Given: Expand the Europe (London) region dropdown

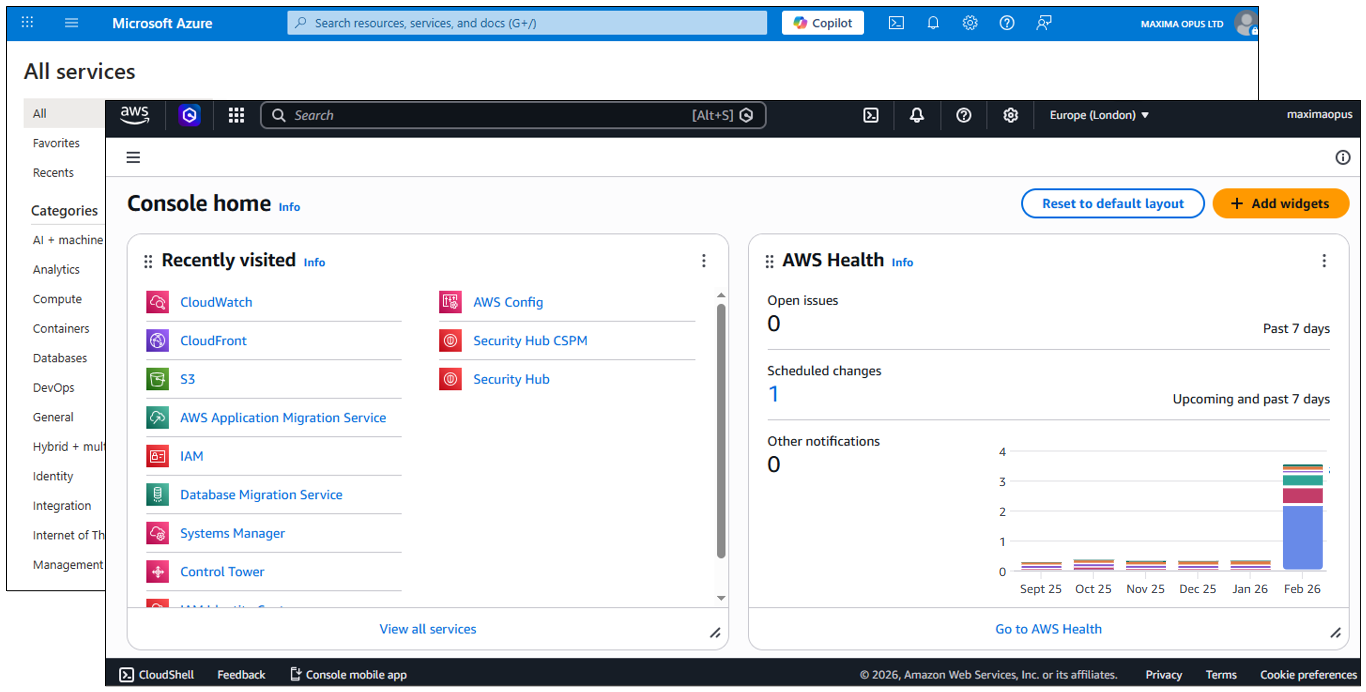Looking at the screenshot, I should [x=1099, y=115].
